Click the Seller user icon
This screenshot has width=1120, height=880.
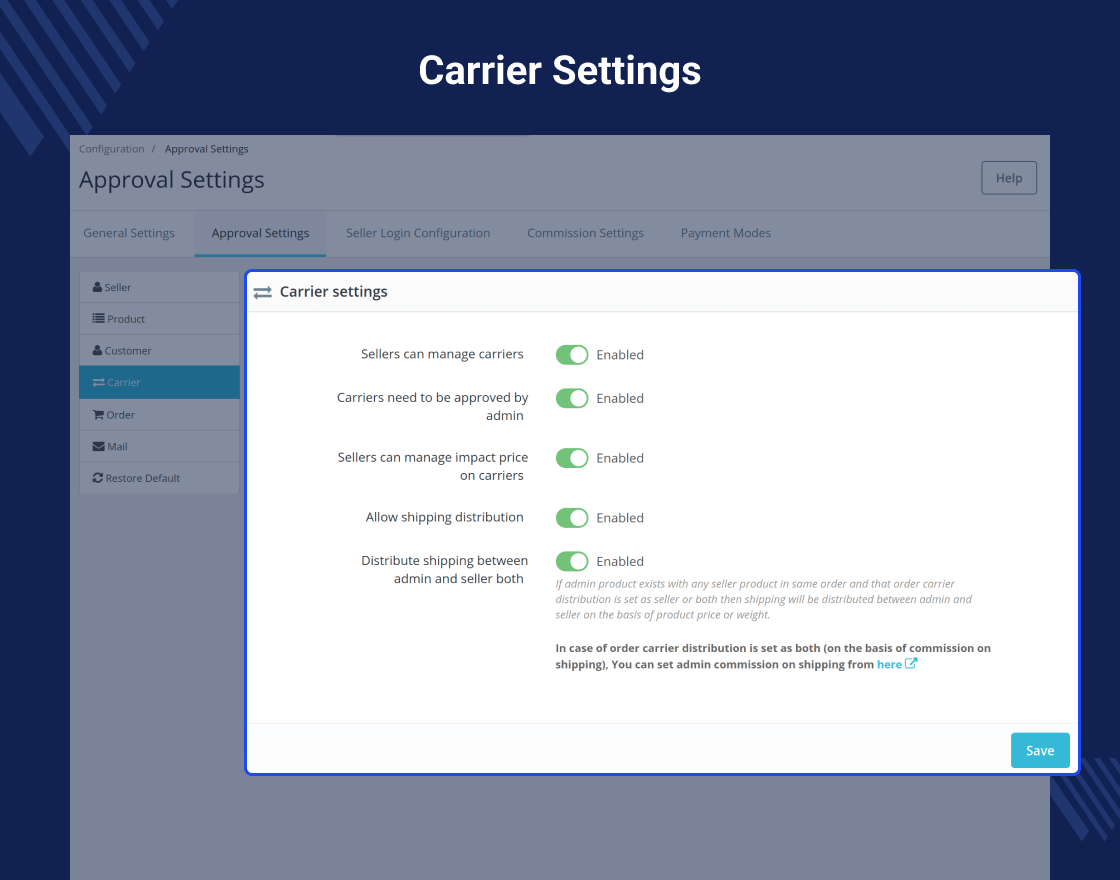[x=97, y=287]
